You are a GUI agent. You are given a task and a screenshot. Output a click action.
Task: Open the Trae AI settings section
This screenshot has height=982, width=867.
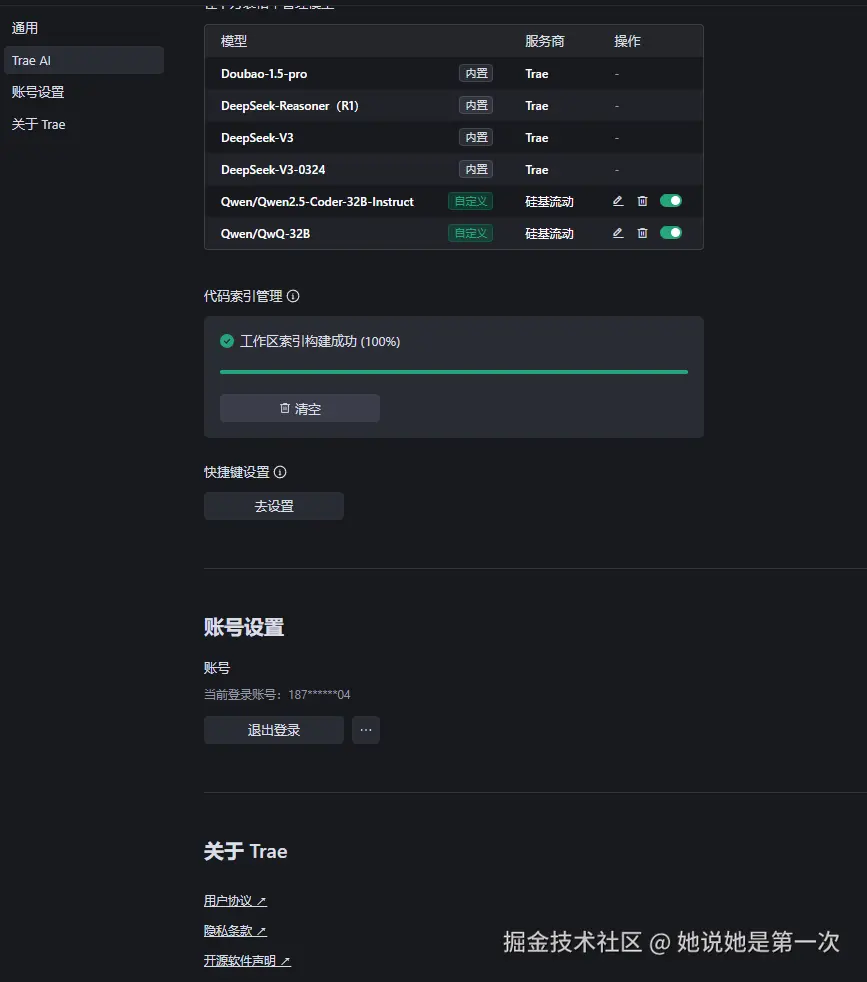[31, 60]
